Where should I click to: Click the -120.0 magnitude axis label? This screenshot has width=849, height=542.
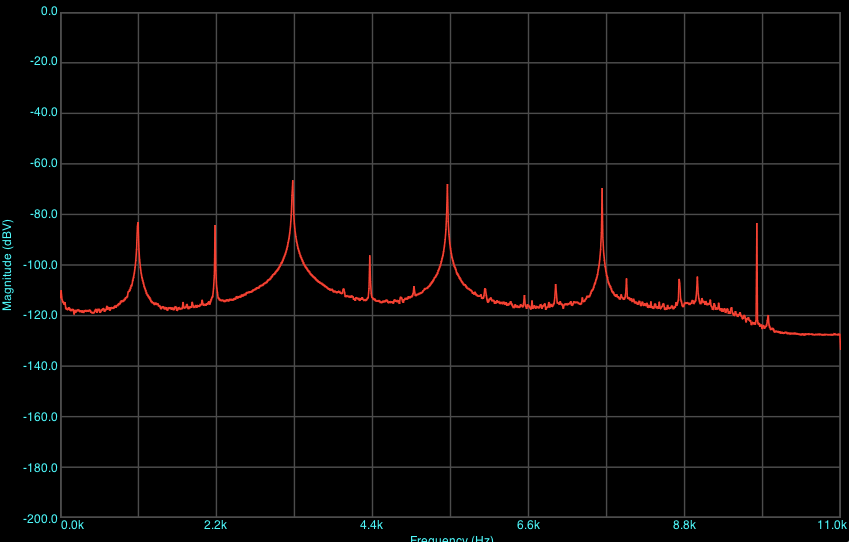click(41, 316)
